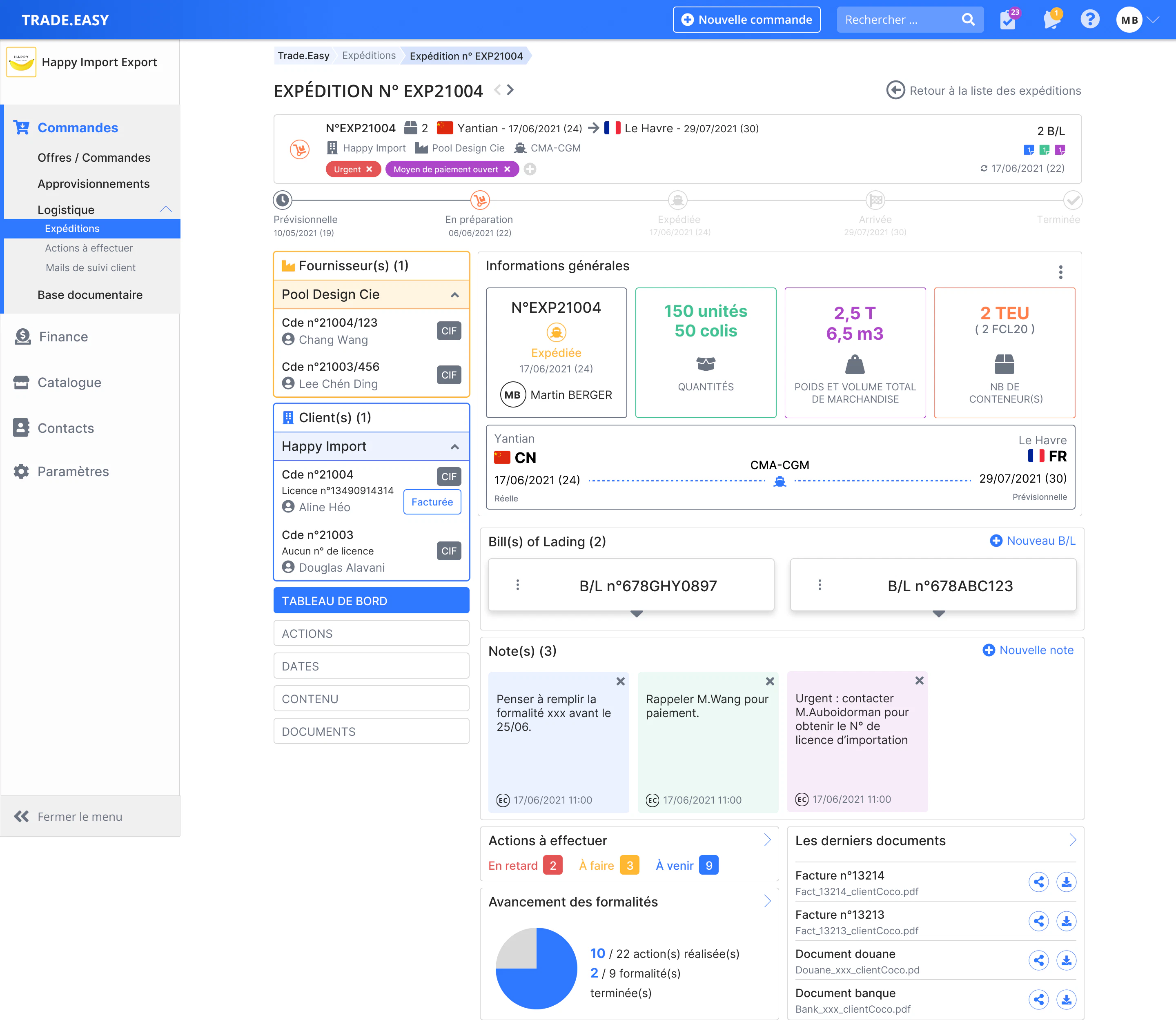Open the Informations générales three-dot menu
The image size is (1176, 1020).
tap(1060, 272)
